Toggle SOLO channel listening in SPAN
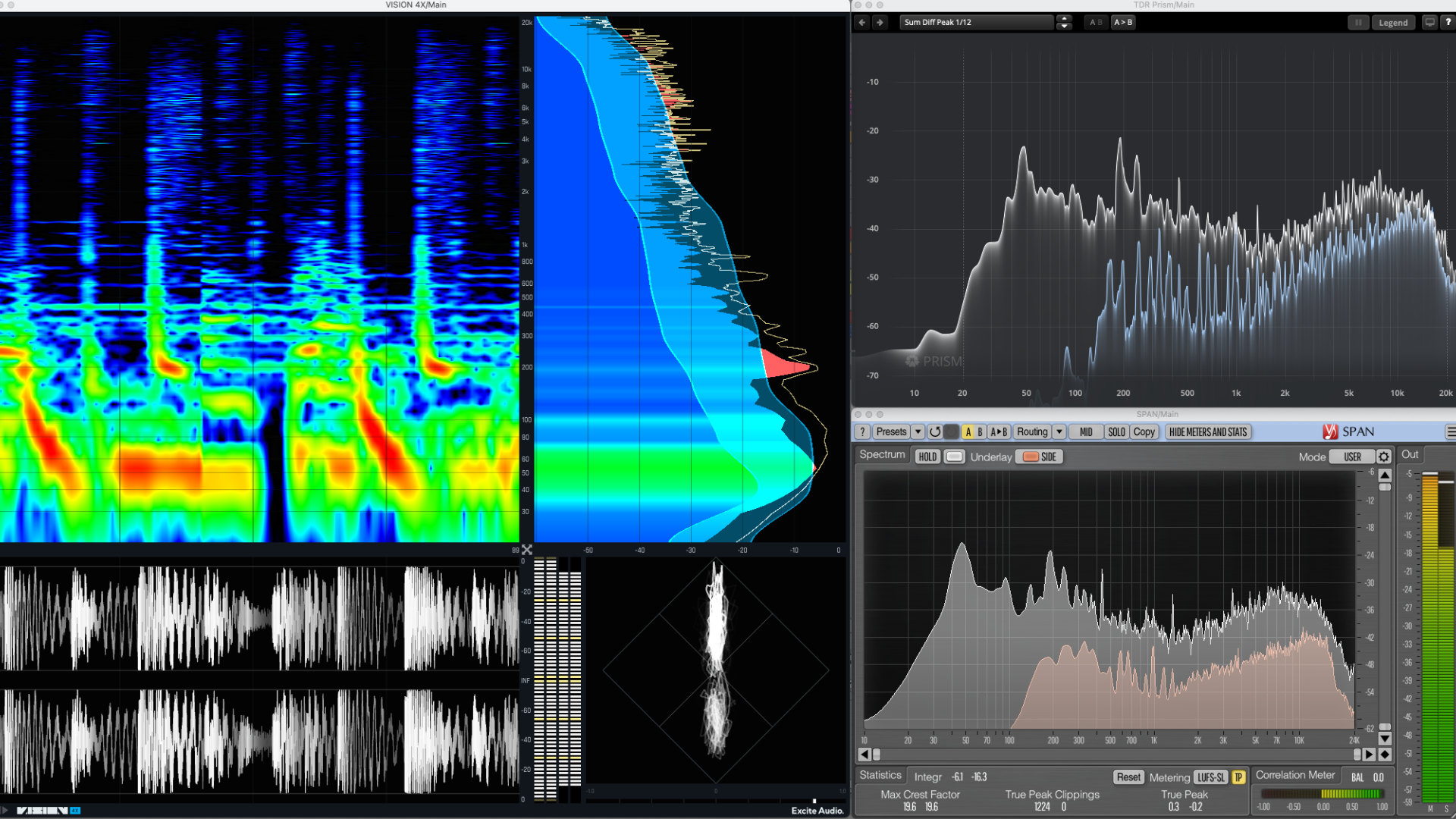The image size is (1456, 819). 1116,432
